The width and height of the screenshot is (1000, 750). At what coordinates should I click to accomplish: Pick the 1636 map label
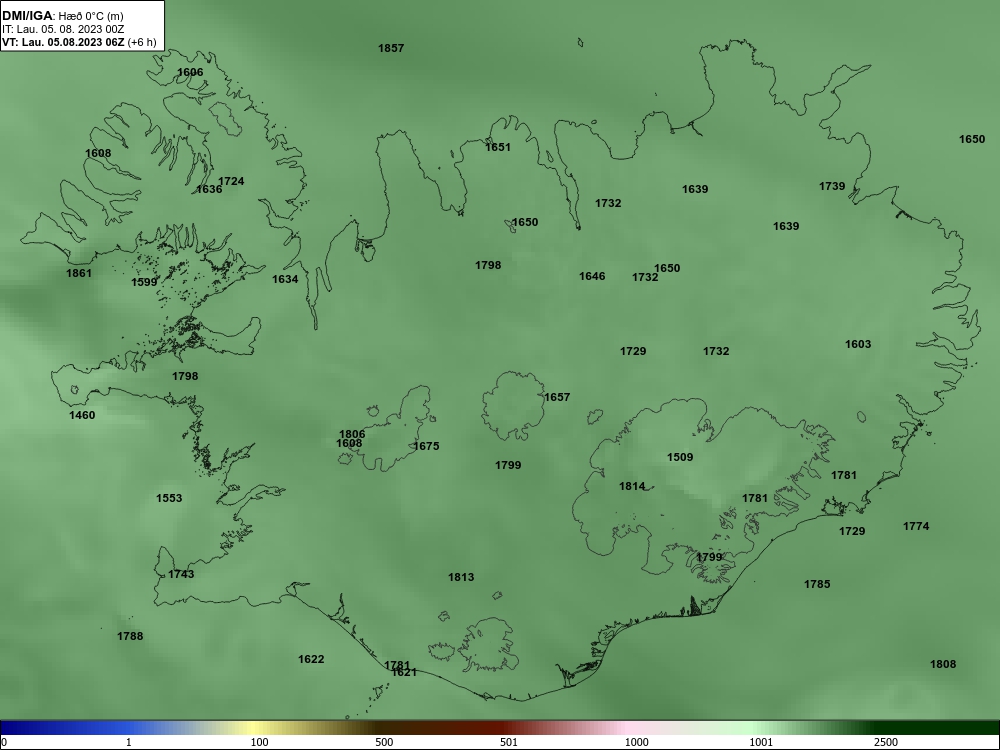coord(209,189)
